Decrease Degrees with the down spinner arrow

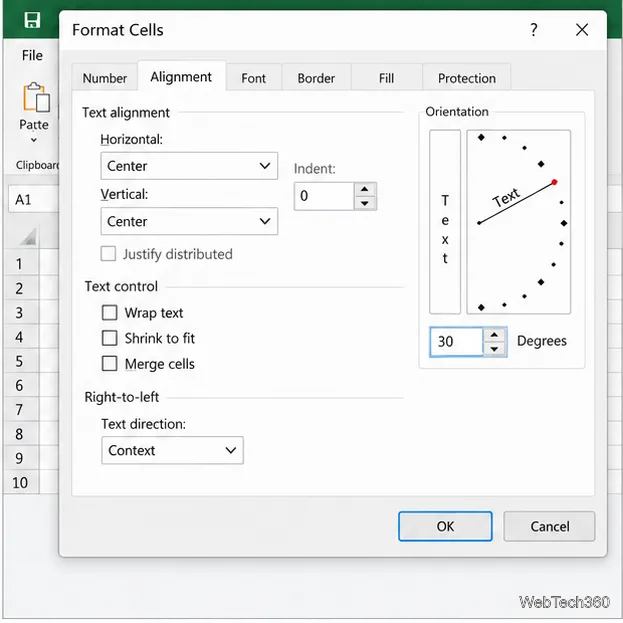[494, 348]
